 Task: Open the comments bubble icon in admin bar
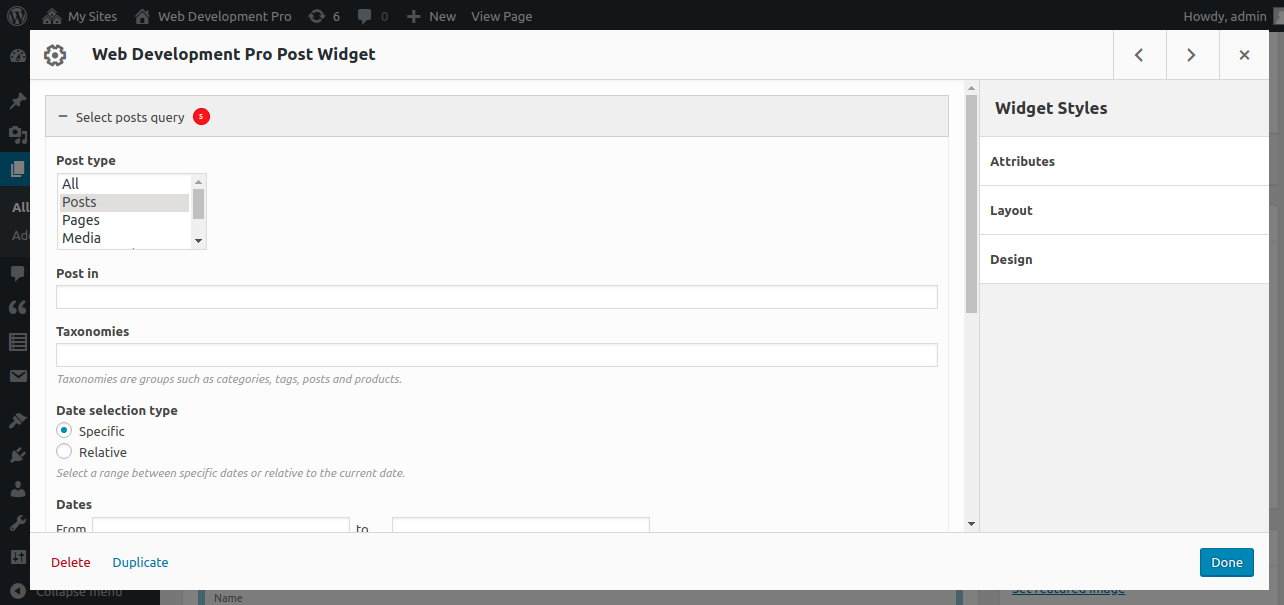pyautogui.click(x=366, y=16)
